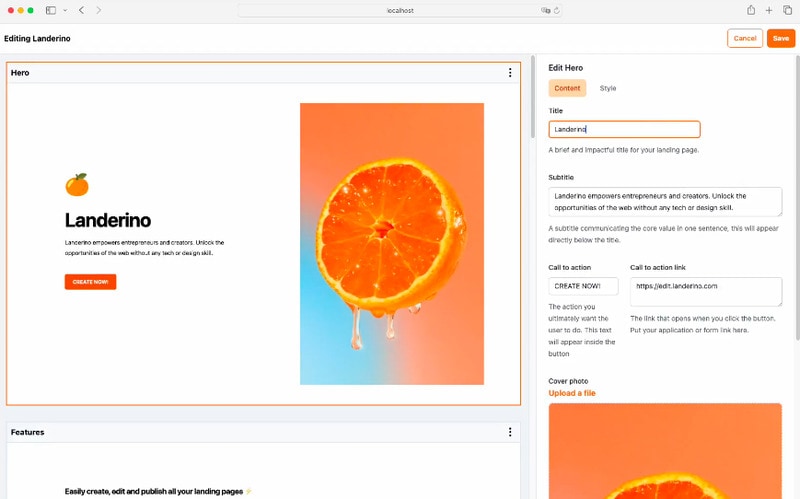Open a new tab with plus icon
Viewport: 800px width, 499px height.
[769, 10]
